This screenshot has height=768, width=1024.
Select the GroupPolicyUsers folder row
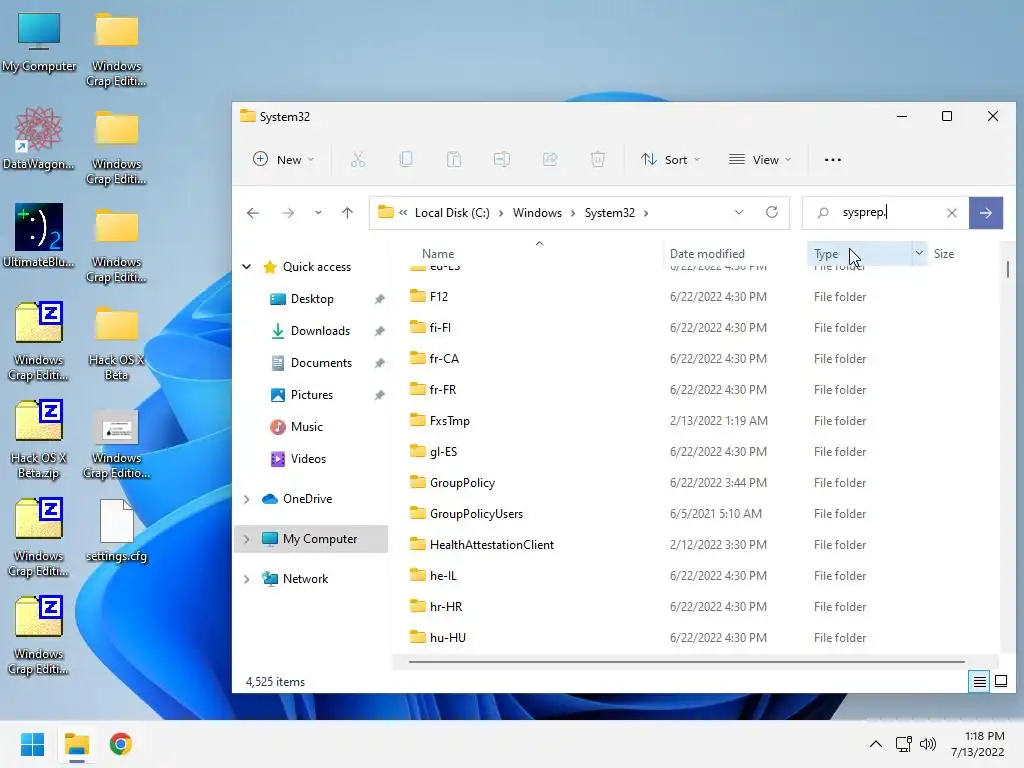pos(696,514)
